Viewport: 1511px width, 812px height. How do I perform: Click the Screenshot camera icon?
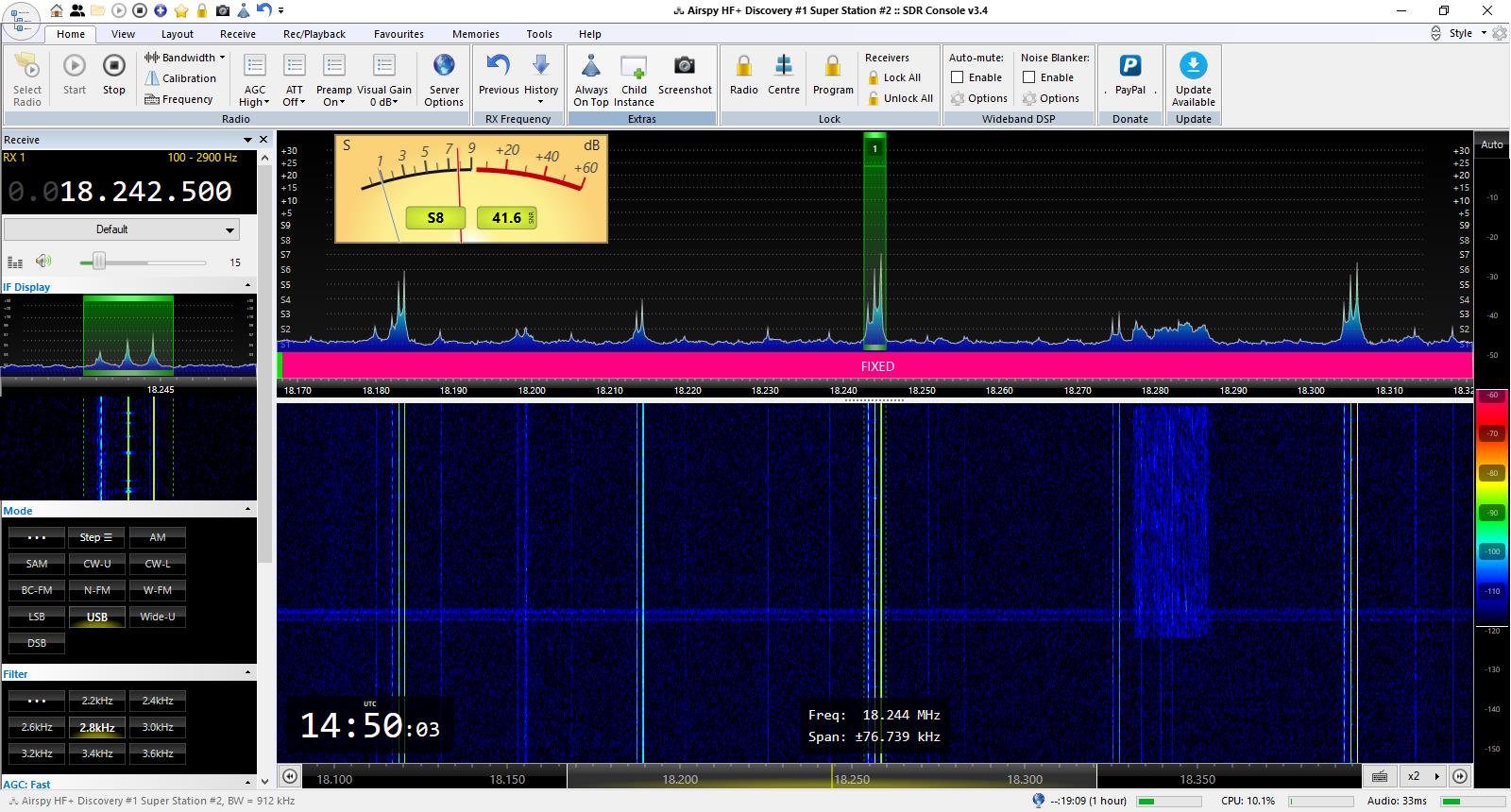click(685, 66)
